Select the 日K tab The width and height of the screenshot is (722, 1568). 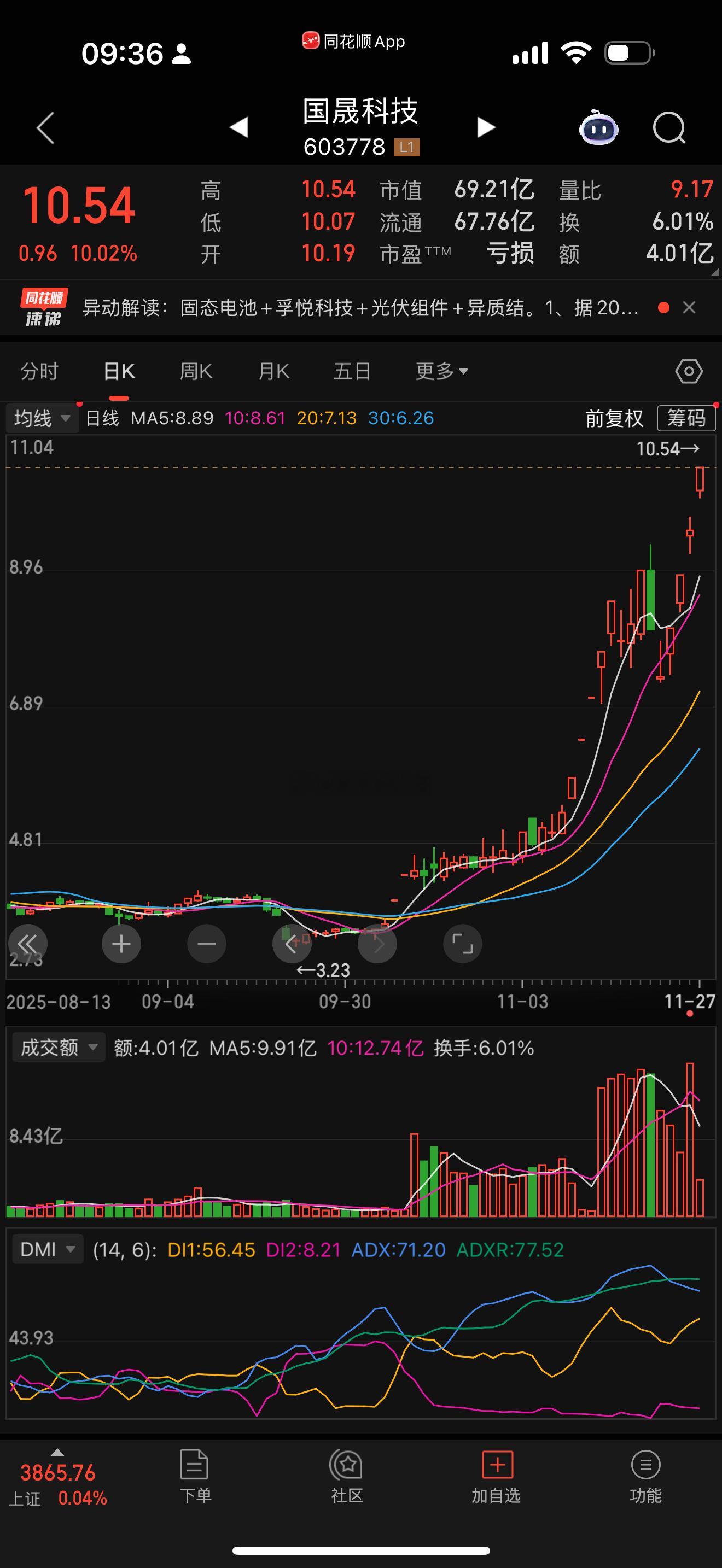tap(119, 371)
